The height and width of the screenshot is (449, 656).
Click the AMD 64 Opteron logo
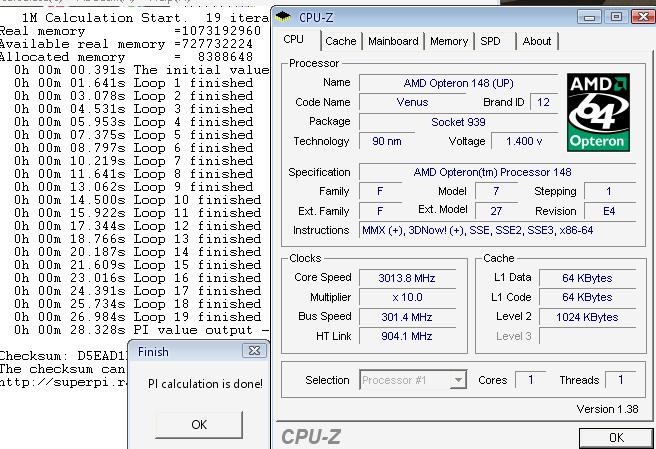[598, 113]
